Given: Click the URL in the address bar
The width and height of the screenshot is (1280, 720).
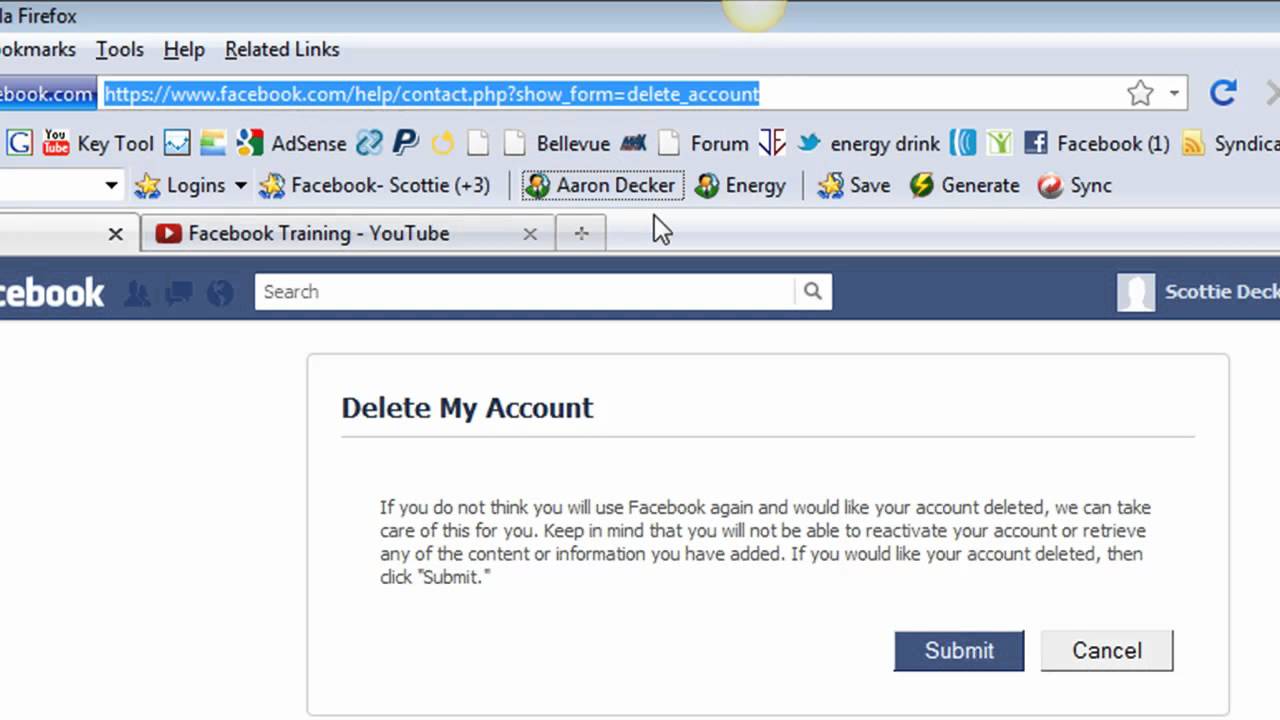Looking at the screenshot, I should tap(432, 94).
